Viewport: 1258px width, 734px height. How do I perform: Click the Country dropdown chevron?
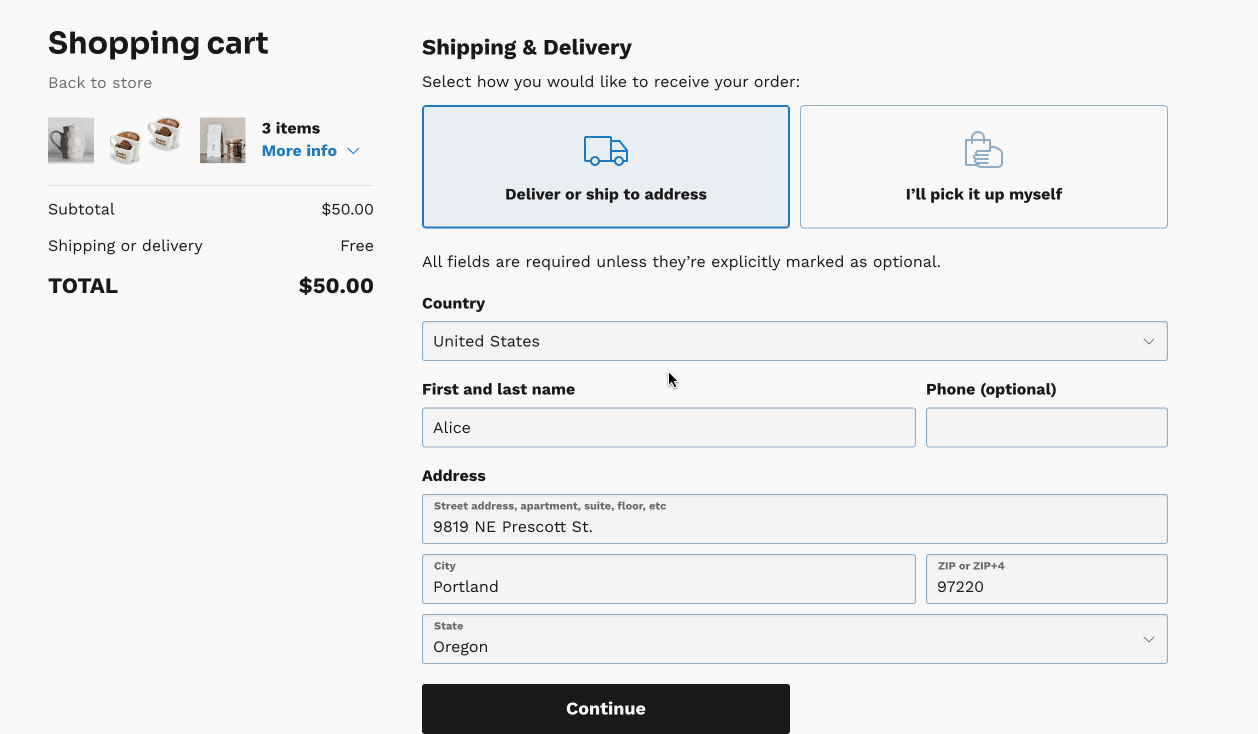(1148, 340)
